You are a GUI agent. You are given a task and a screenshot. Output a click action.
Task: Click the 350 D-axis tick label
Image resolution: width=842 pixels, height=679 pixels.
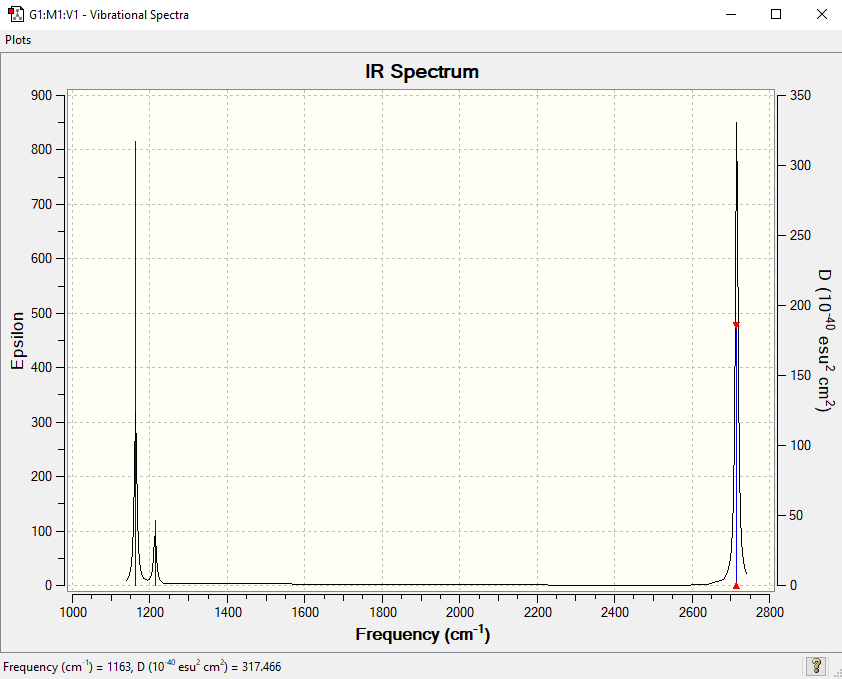coord(800,96)
